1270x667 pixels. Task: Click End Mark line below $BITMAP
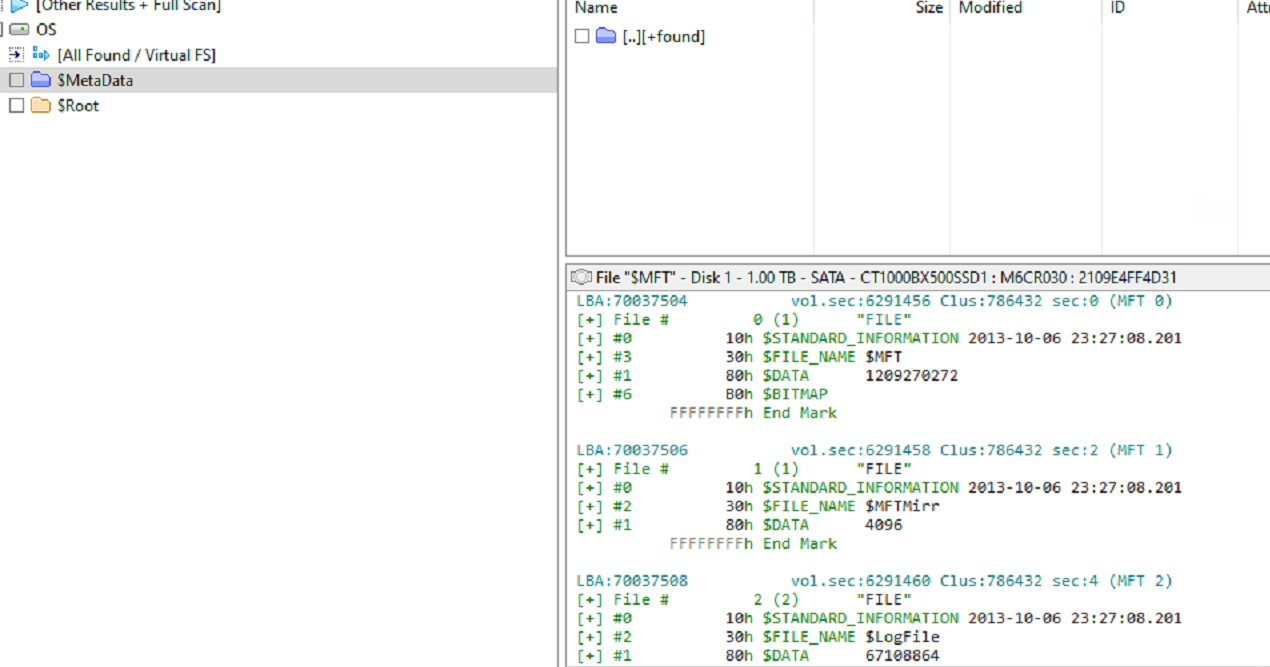coord(753,413)
